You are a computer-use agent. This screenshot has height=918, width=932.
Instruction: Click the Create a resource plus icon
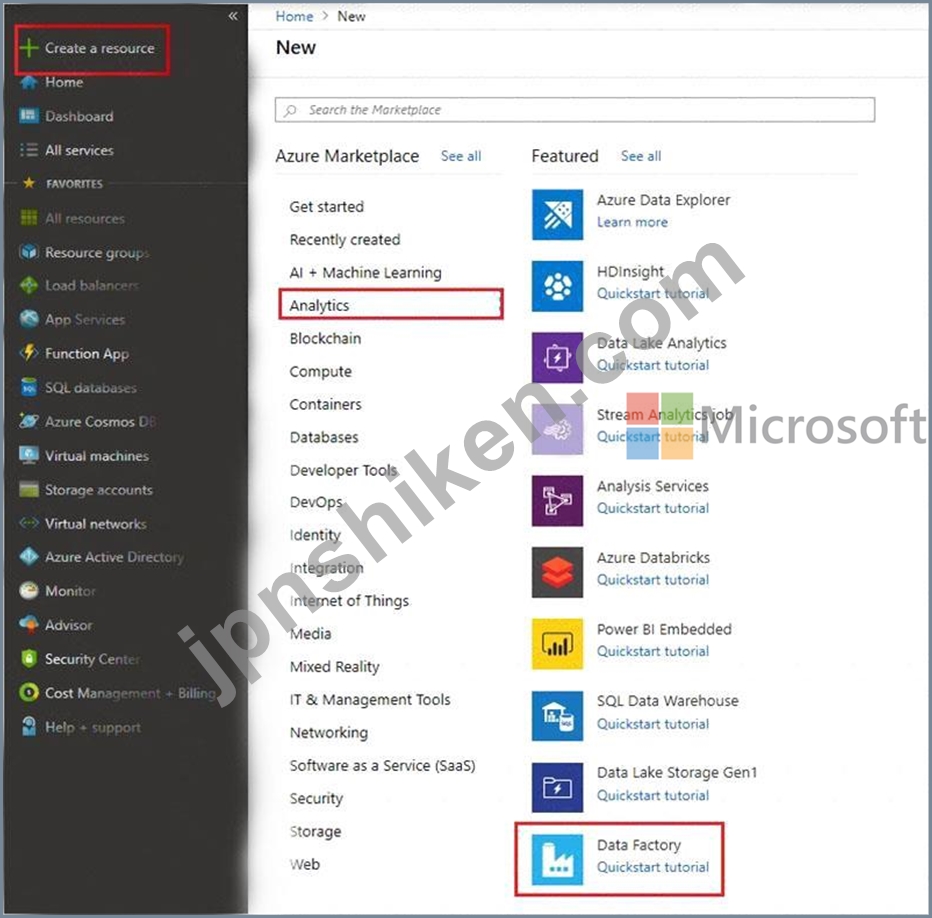[x=29, y=48]
